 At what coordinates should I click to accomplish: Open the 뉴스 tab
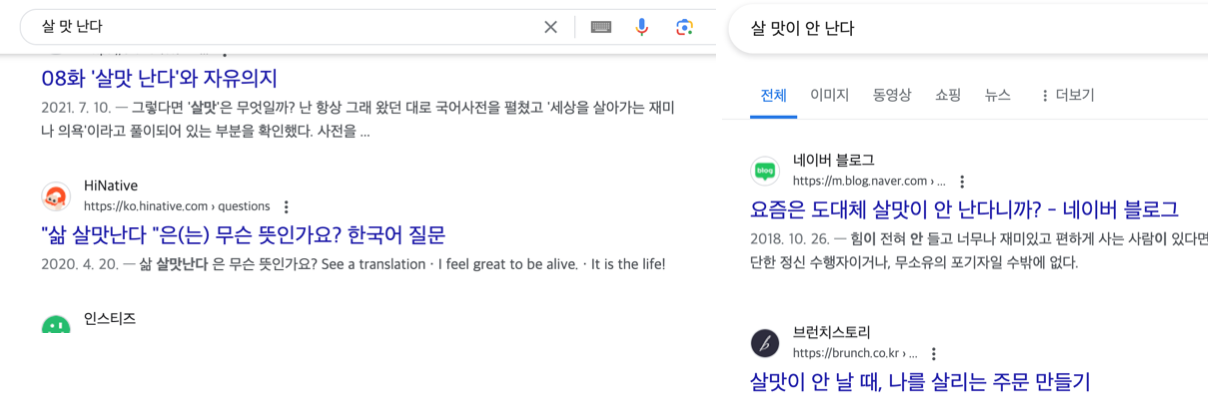pyautogui.click(x=998, y=95)
